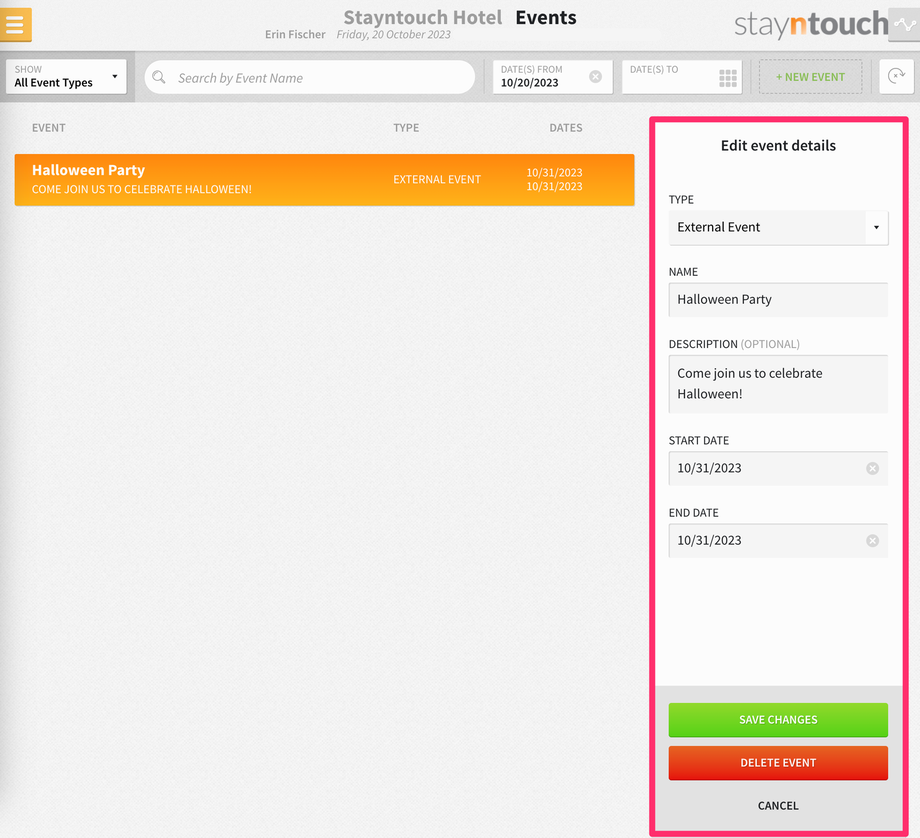Clear the End Date field

872,540
